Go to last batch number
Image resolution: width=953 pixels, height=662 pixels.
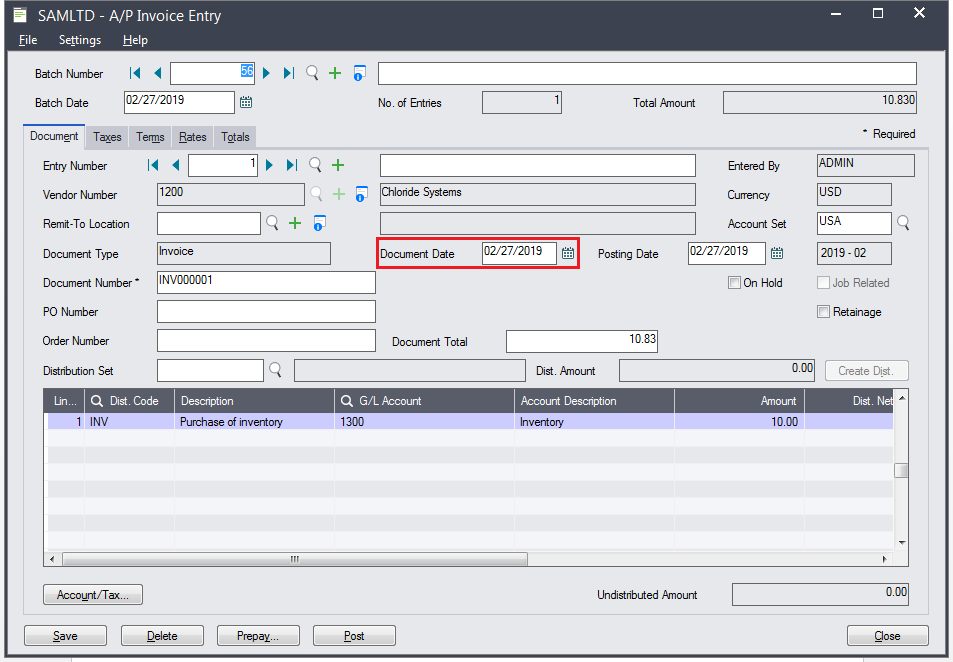coord(289,74)
